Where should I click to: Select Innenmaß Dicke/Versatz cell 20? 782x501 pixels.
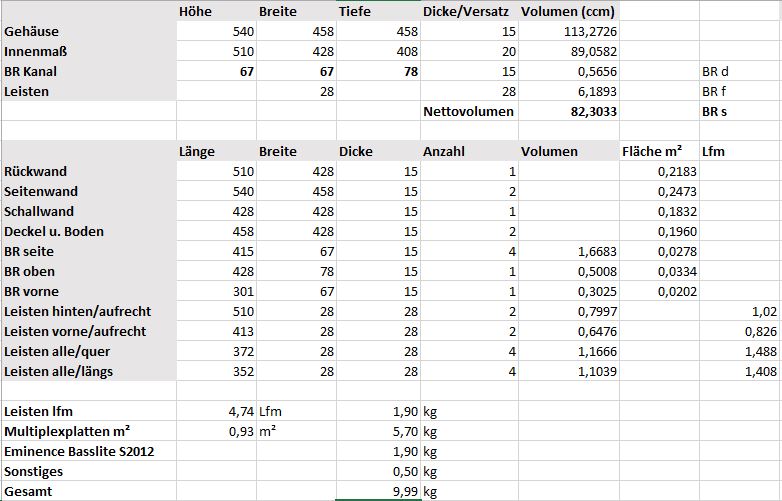pos(469,51)
